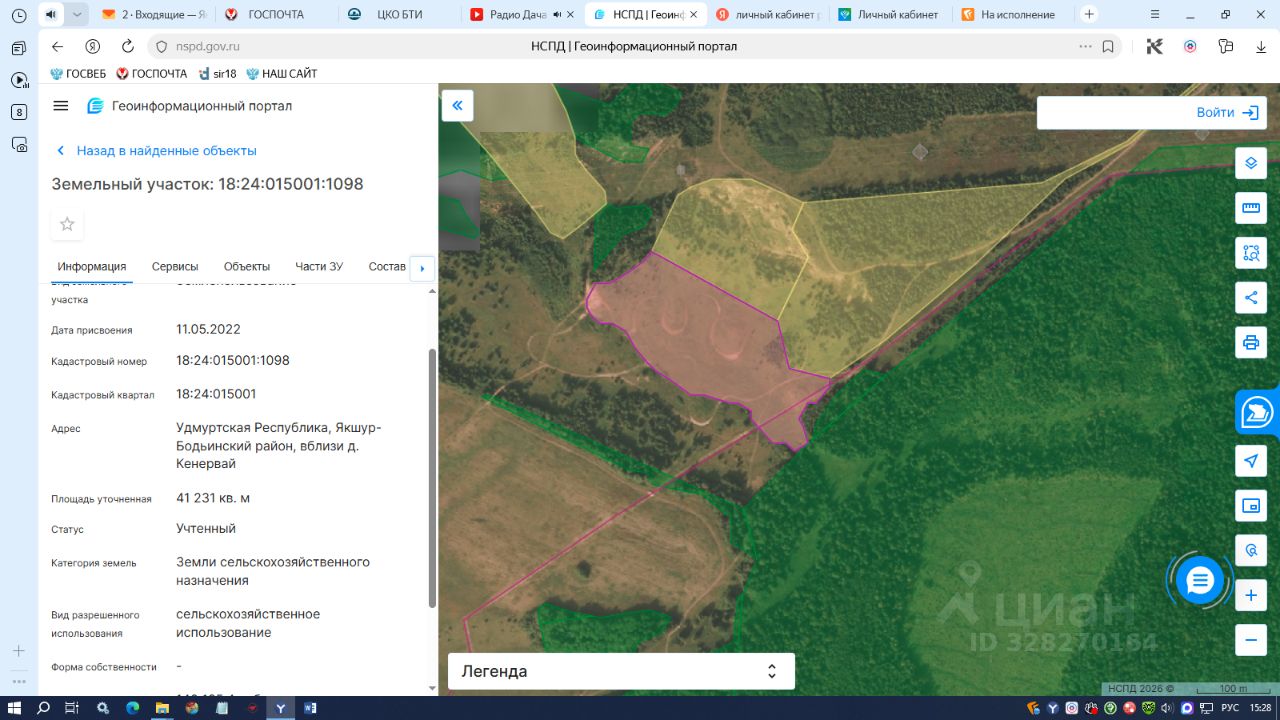Click the cadastral quarter 18:24:015001 value
Image resolution: width=1280 pixels, height=720 pixels.
(x=216, y=394)
